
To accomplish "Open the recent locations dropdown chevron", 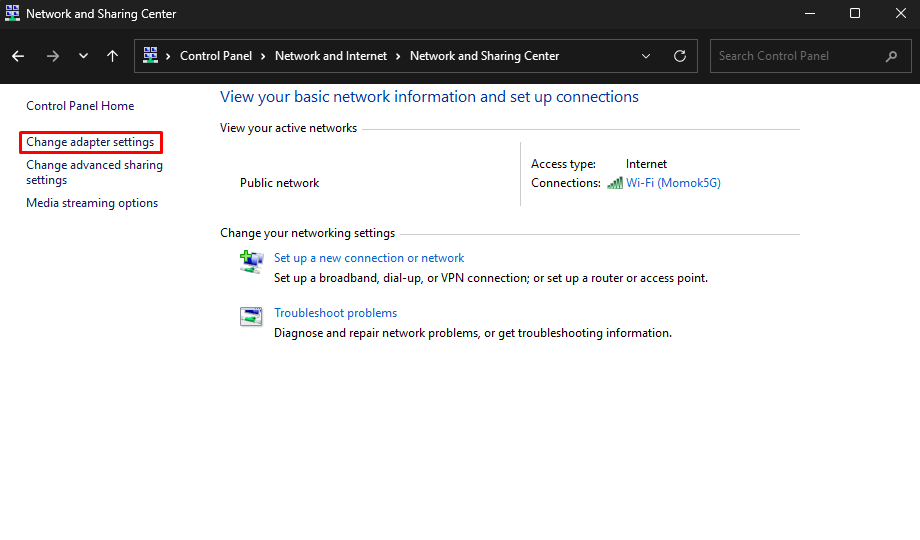I will click(x=83, y=56).
